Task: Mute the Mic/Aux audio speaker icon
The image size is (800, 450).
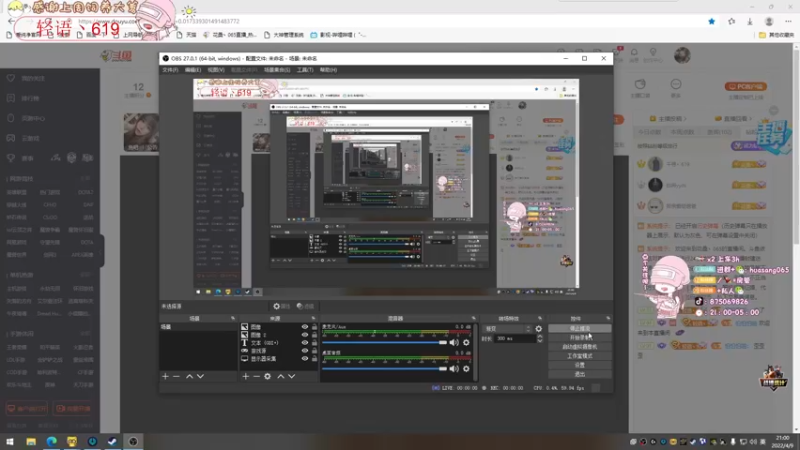Action: point(454,342)
